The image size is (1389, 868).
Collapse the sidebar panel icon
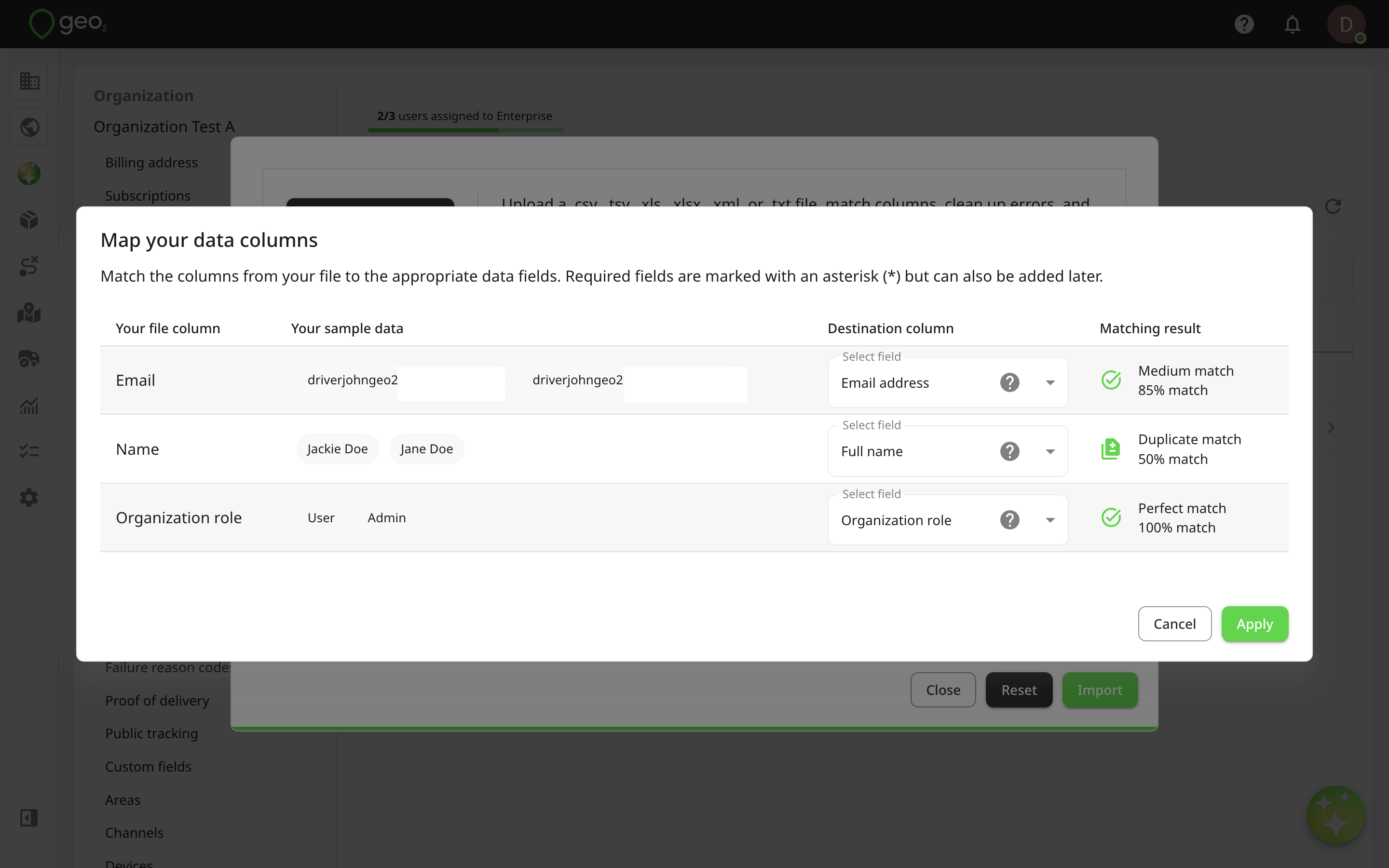pyautogui.click(x=29, y=817)
